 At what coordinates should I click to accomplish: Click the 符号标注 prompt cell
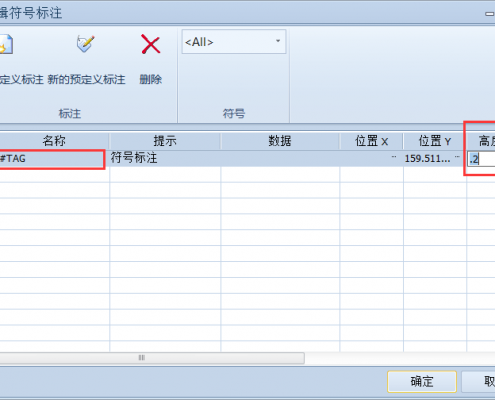(165, 158)
